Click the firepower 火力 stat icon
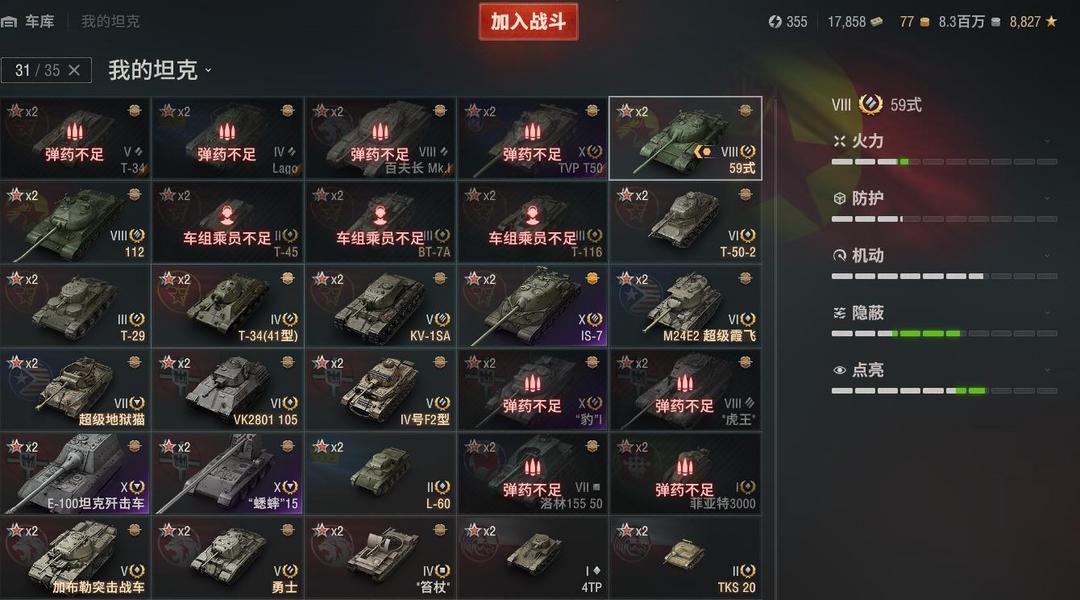 839,141
